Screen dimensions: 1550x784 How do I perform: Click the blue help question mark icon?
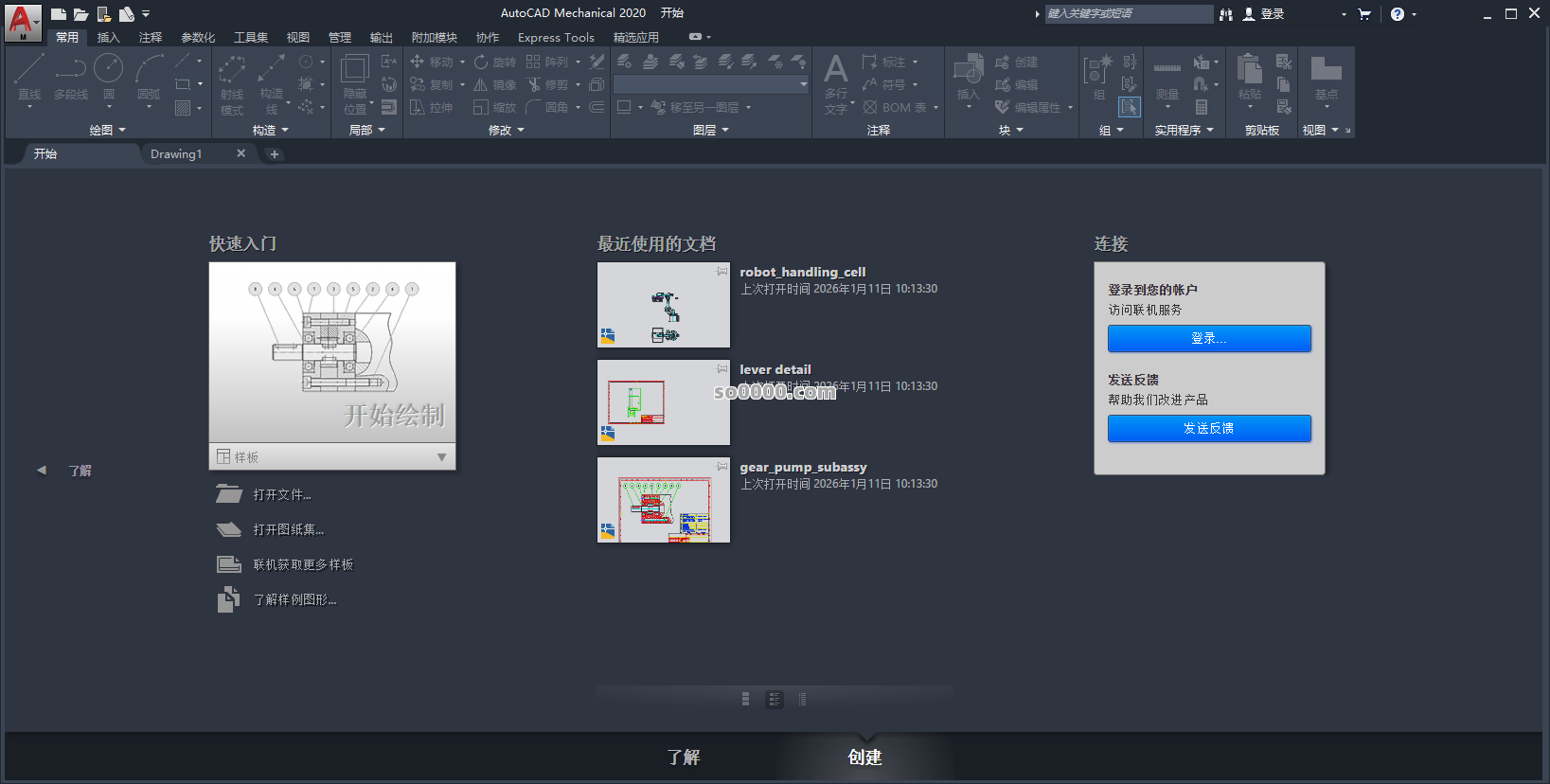click(x=1397, y=14)
